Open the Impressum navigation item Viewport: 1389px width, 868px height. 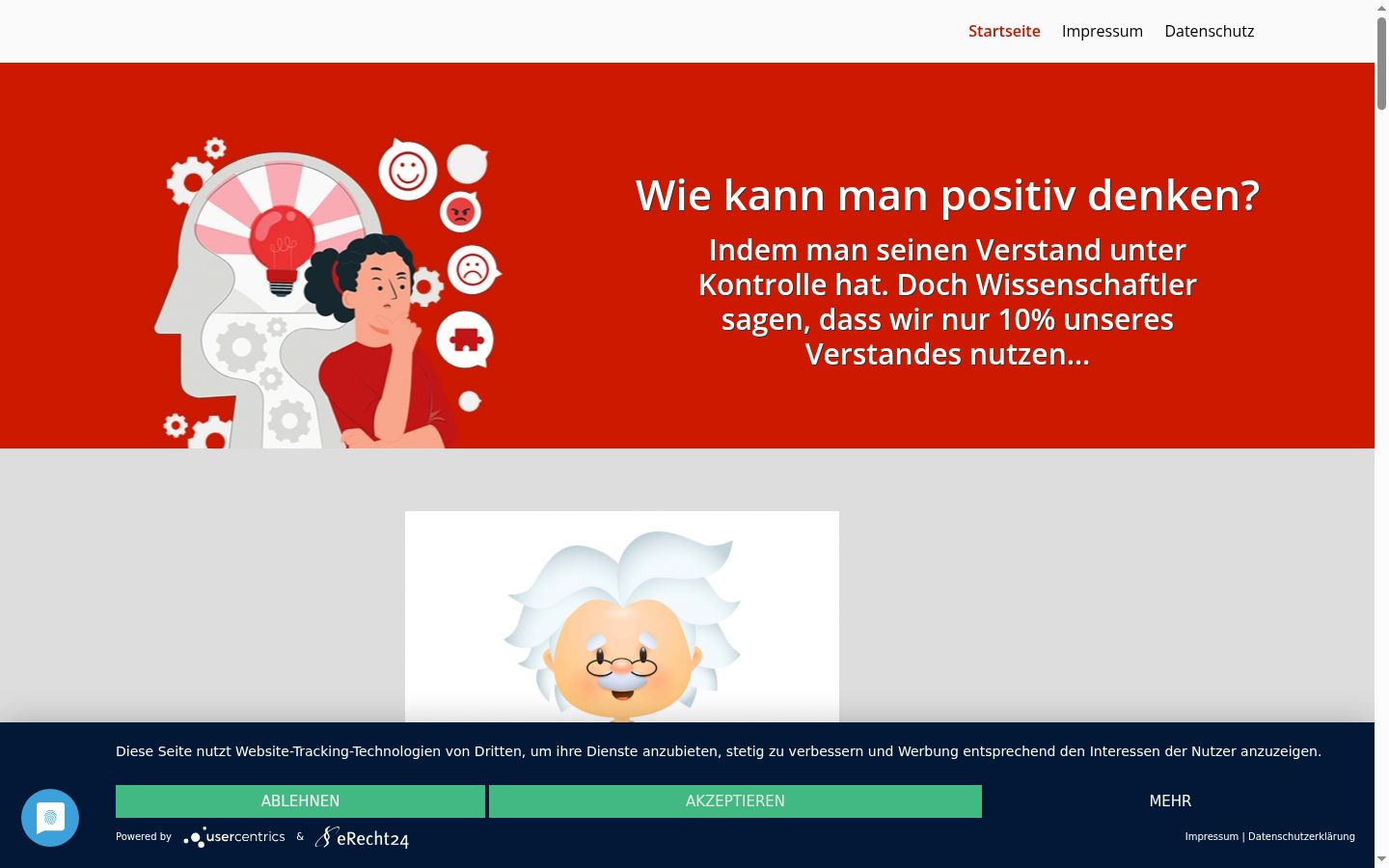(1103, 31)
